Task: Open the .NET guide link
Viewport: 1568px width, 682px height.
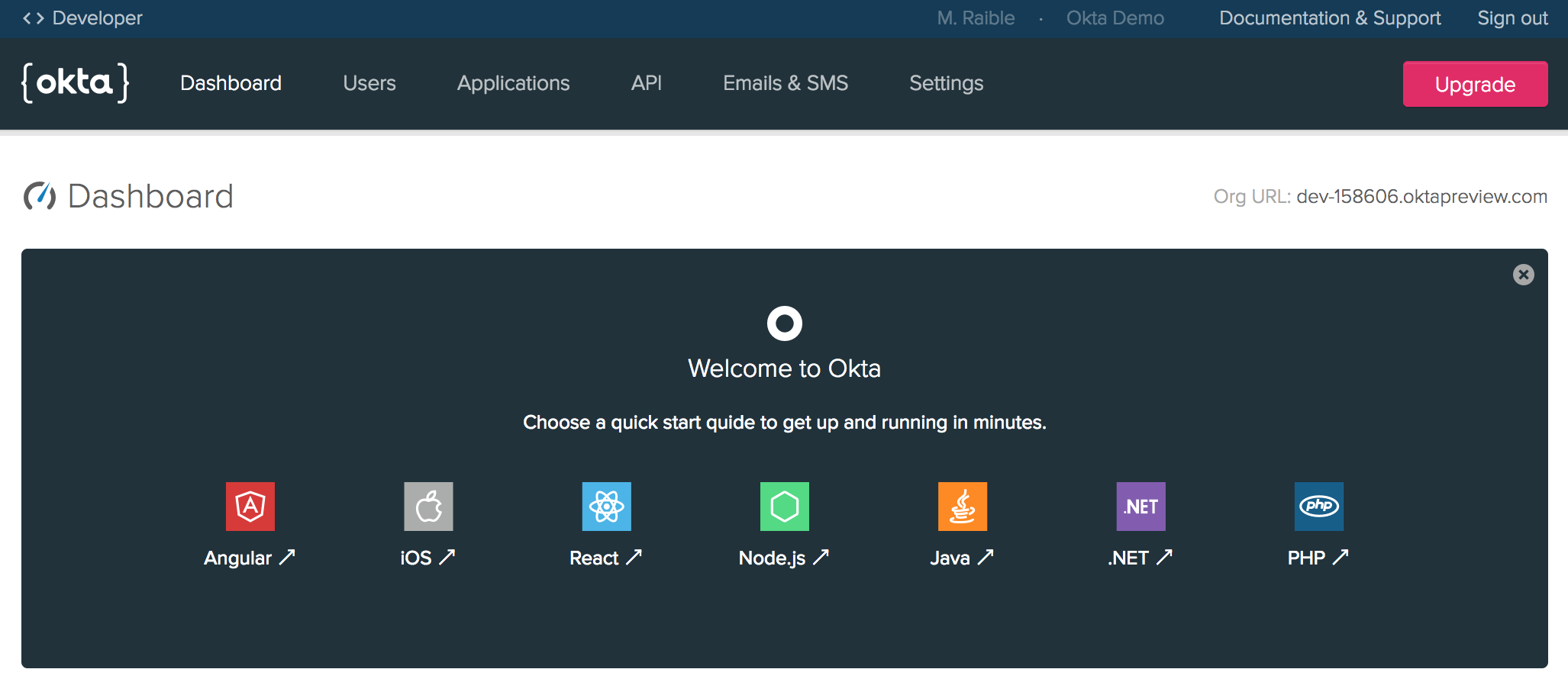Action: click(1140, 558)
